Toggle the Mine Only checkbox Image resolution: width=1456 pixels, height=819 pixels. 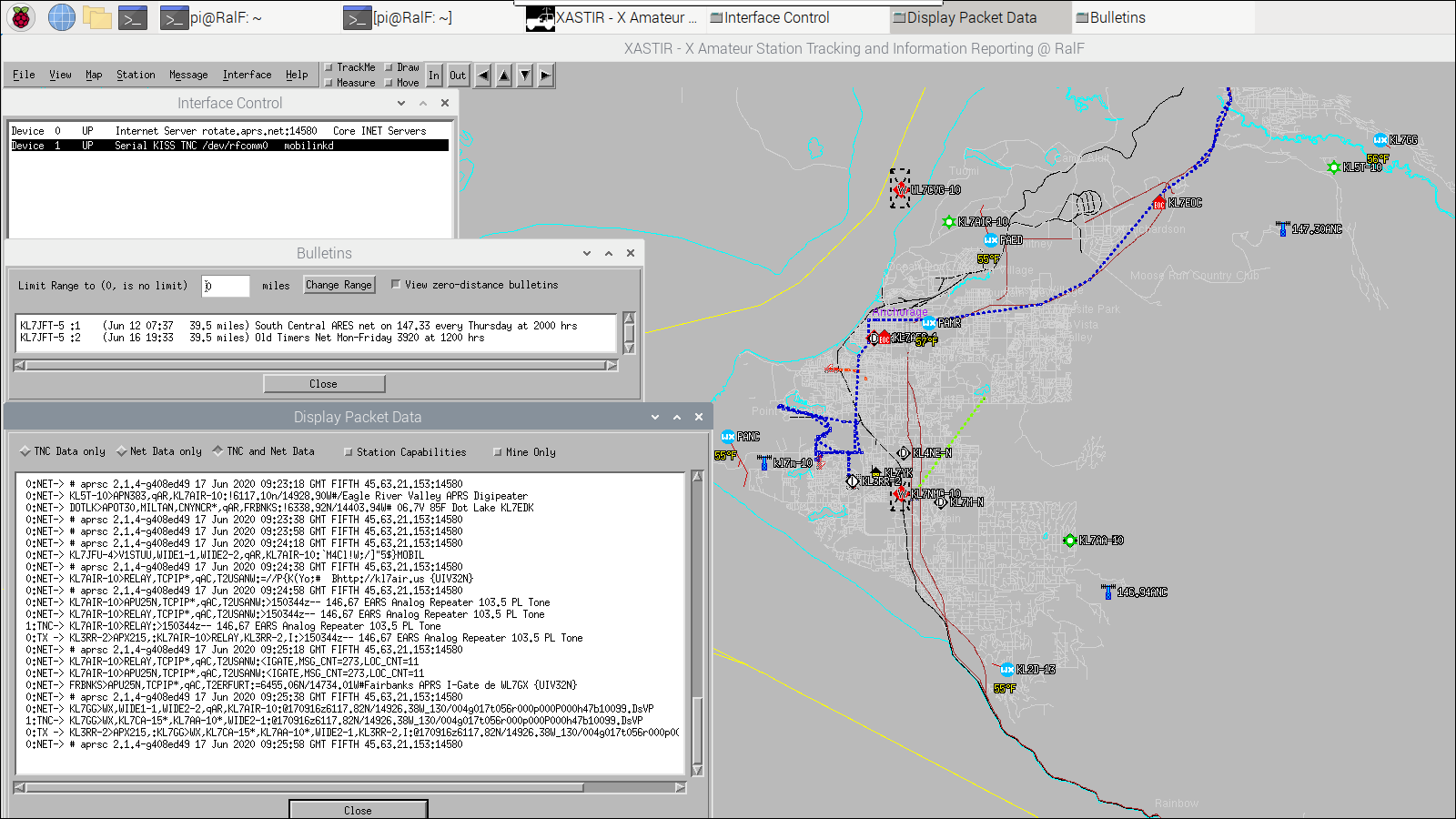click(498, 452)
